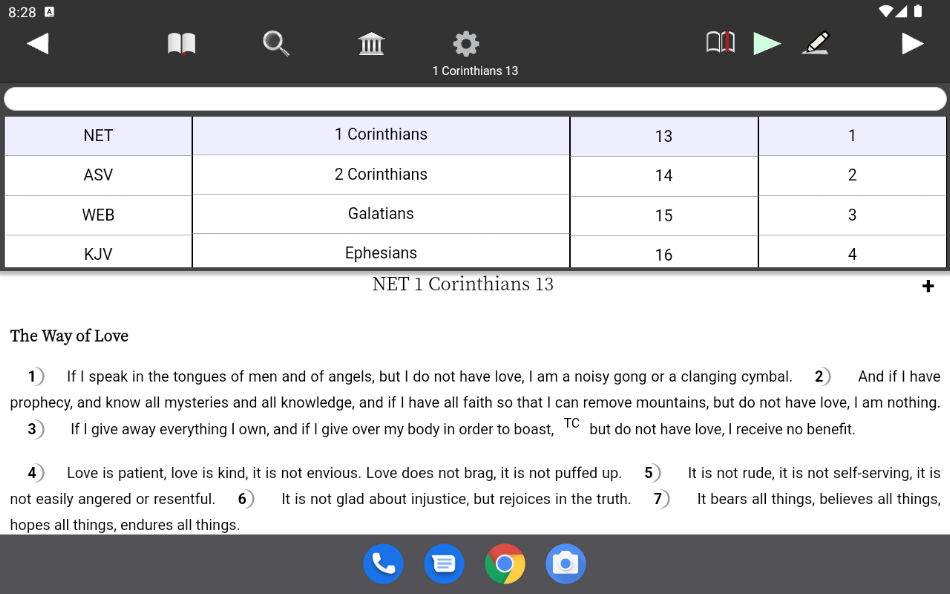Pick Galatians from the book list

pyautogui.click(x=381, y=213)
